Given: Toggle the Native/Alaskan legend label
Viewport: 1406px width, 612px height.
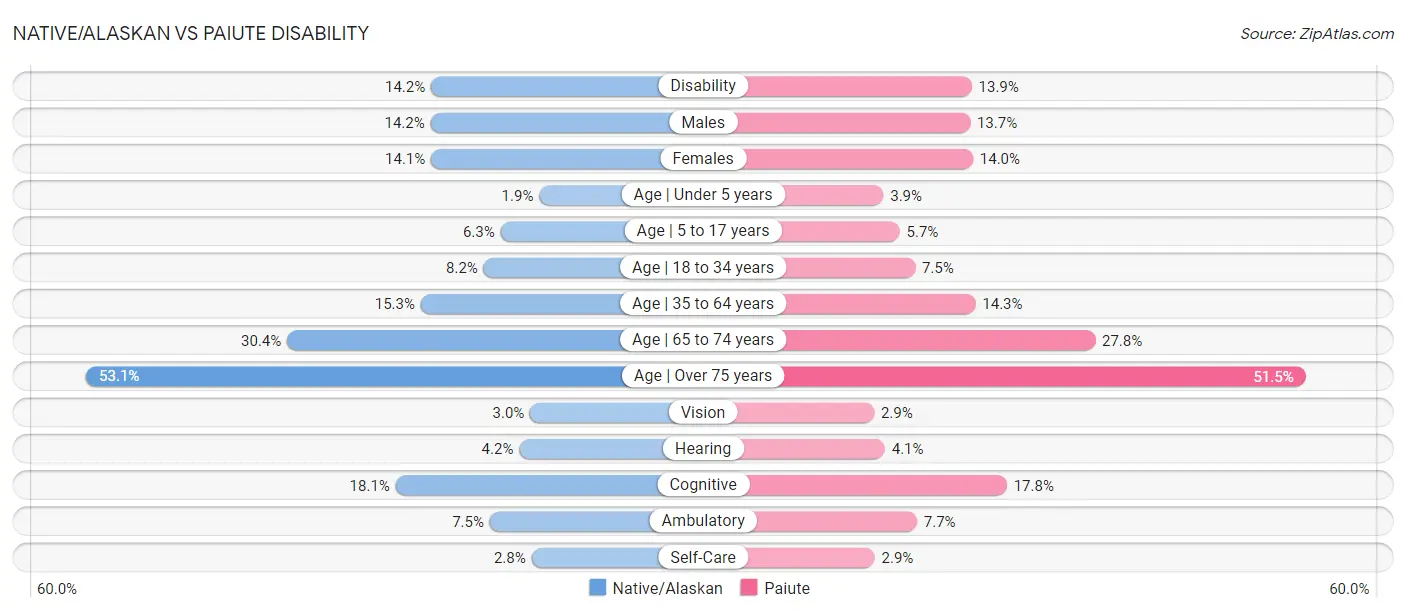Looking at the screenshot, I should 667,588.
